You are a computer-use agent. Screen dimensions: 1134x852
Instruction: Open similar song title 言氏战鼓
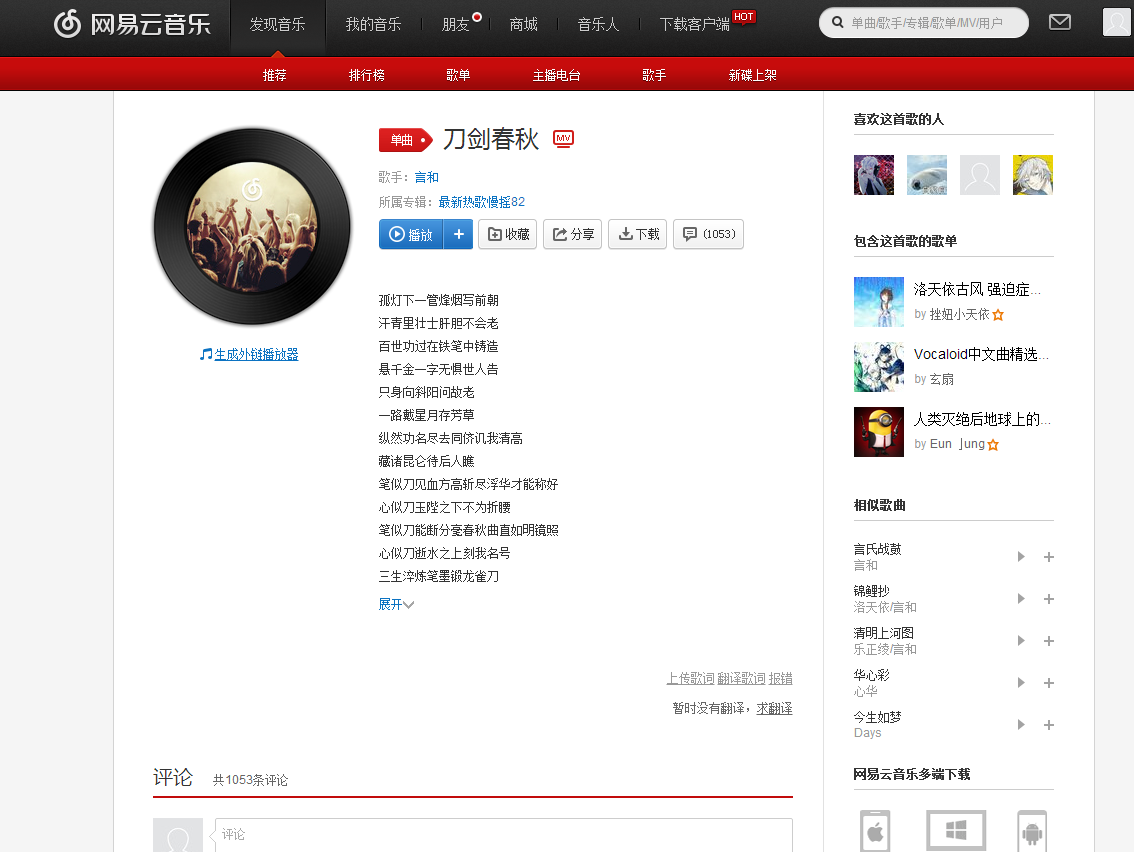877,549
